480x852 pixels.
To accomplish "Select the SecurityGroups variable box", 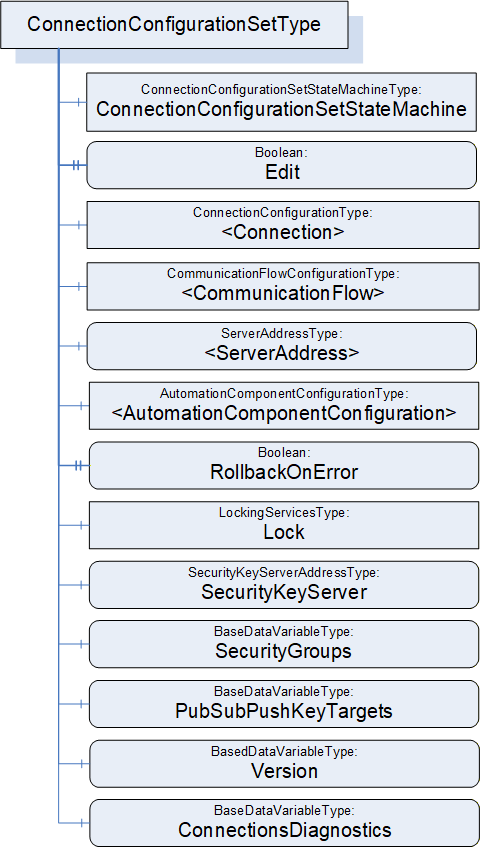I will pos(284,644).
